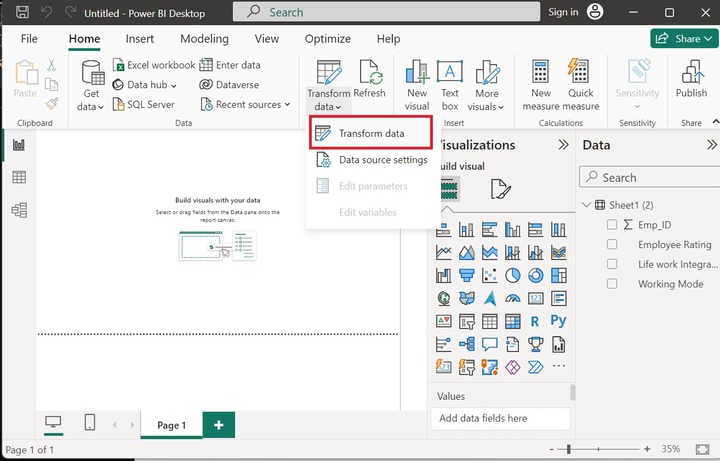Open more visuals ellipsis in gallery
This screenshot has width=720, height=461.
558,366
